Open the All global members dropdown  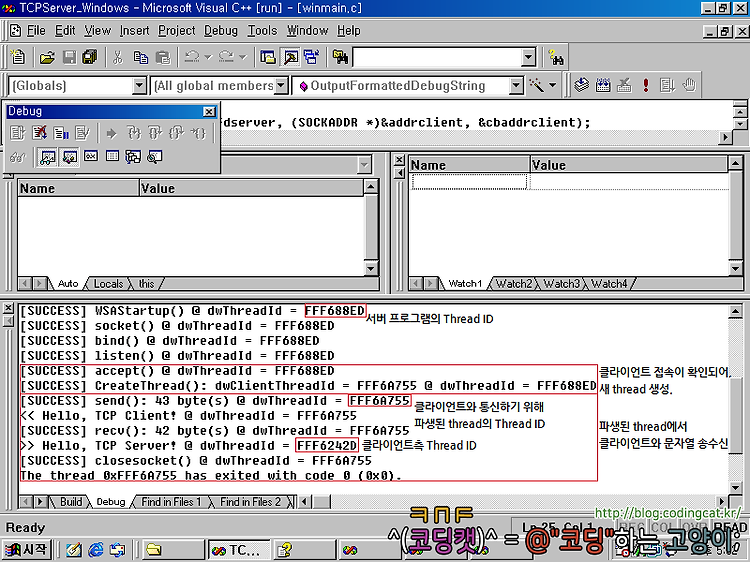point(282,86)
